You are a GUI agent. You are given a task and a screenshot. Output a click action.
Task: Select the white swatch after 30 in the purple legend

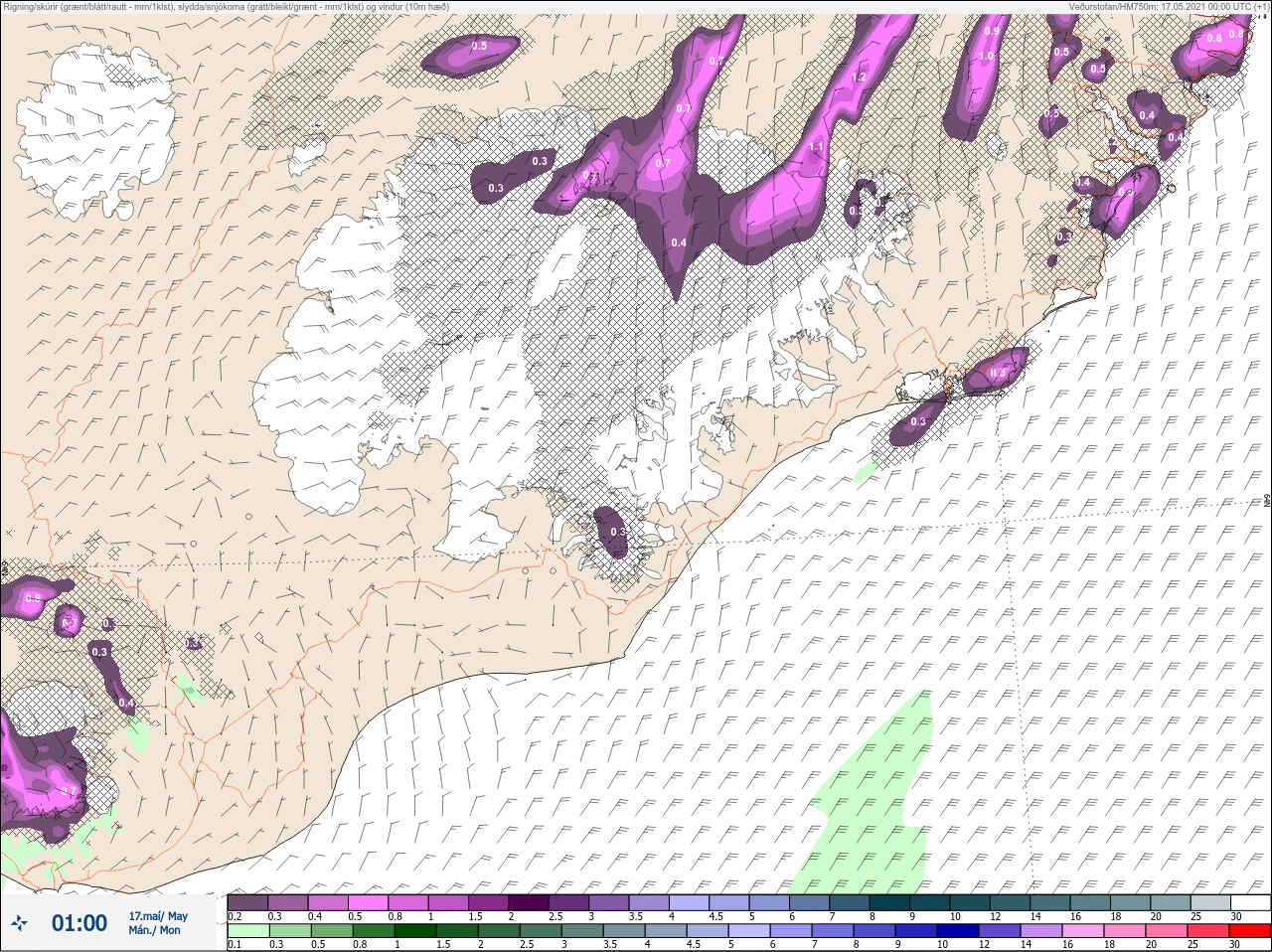point(1250,902)
